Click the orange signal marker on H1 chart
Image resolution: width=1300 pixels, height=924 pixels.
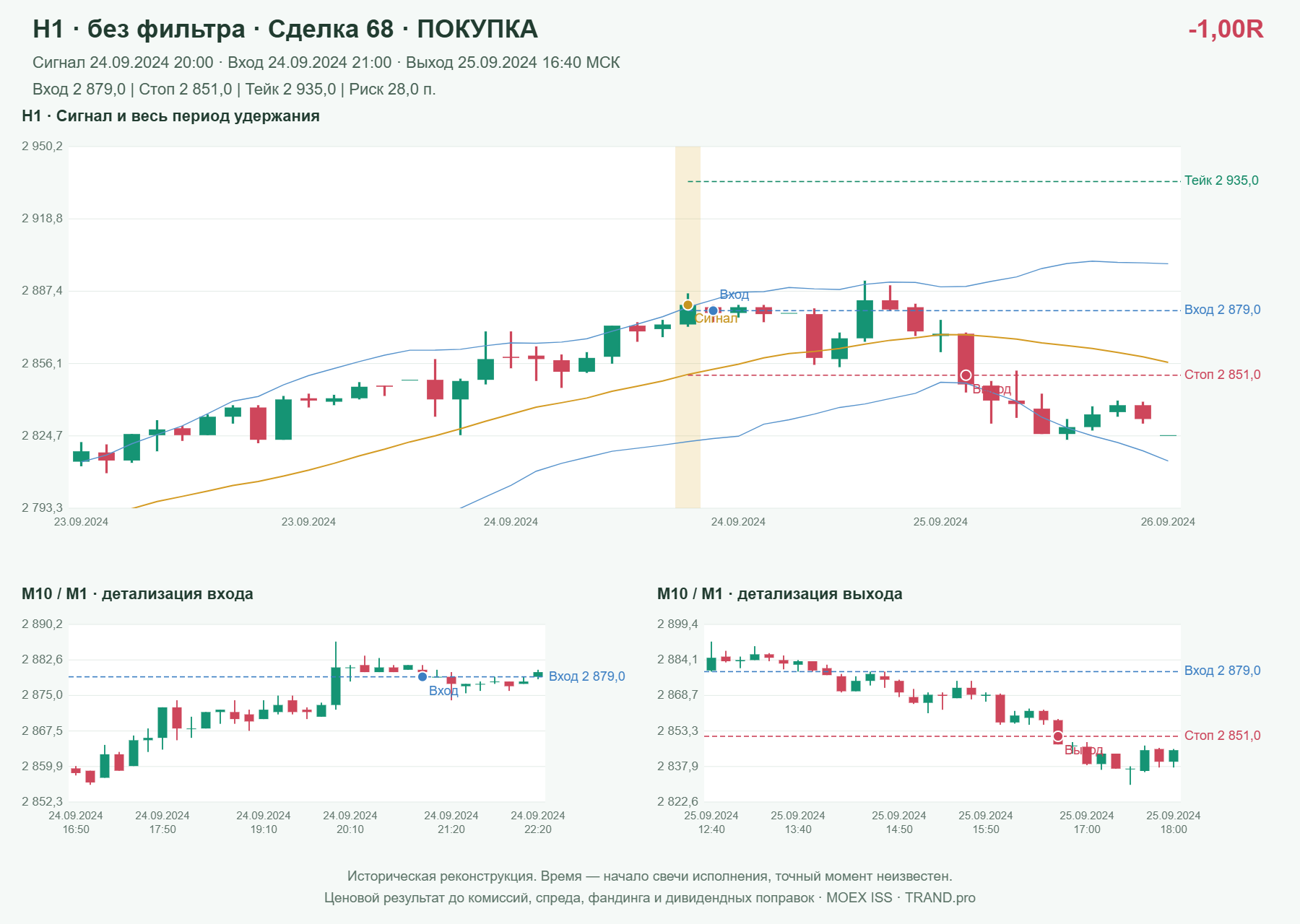pos(688,305)
